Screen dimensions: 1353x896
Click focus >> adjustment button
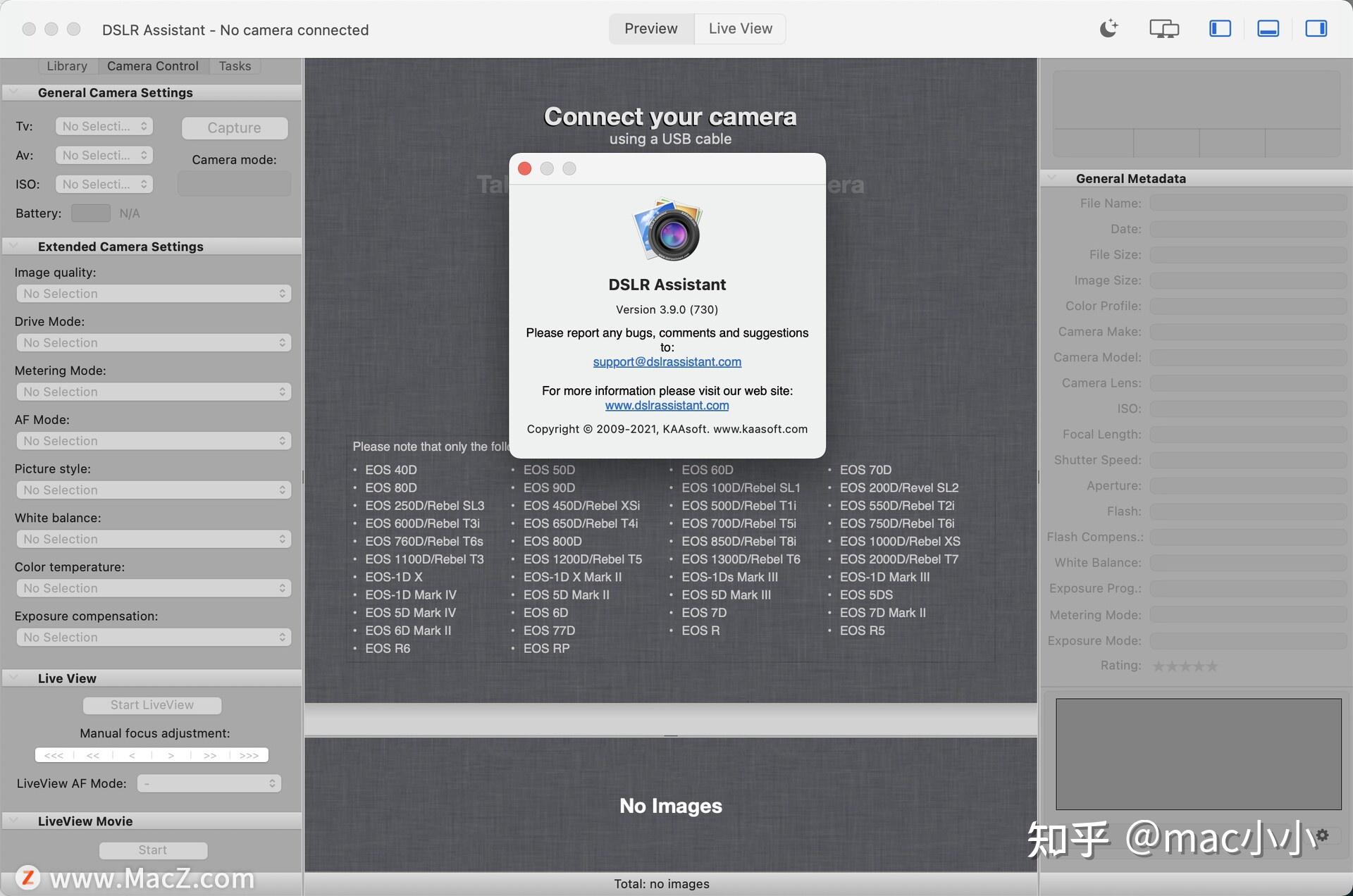click(x=210, y=755)
